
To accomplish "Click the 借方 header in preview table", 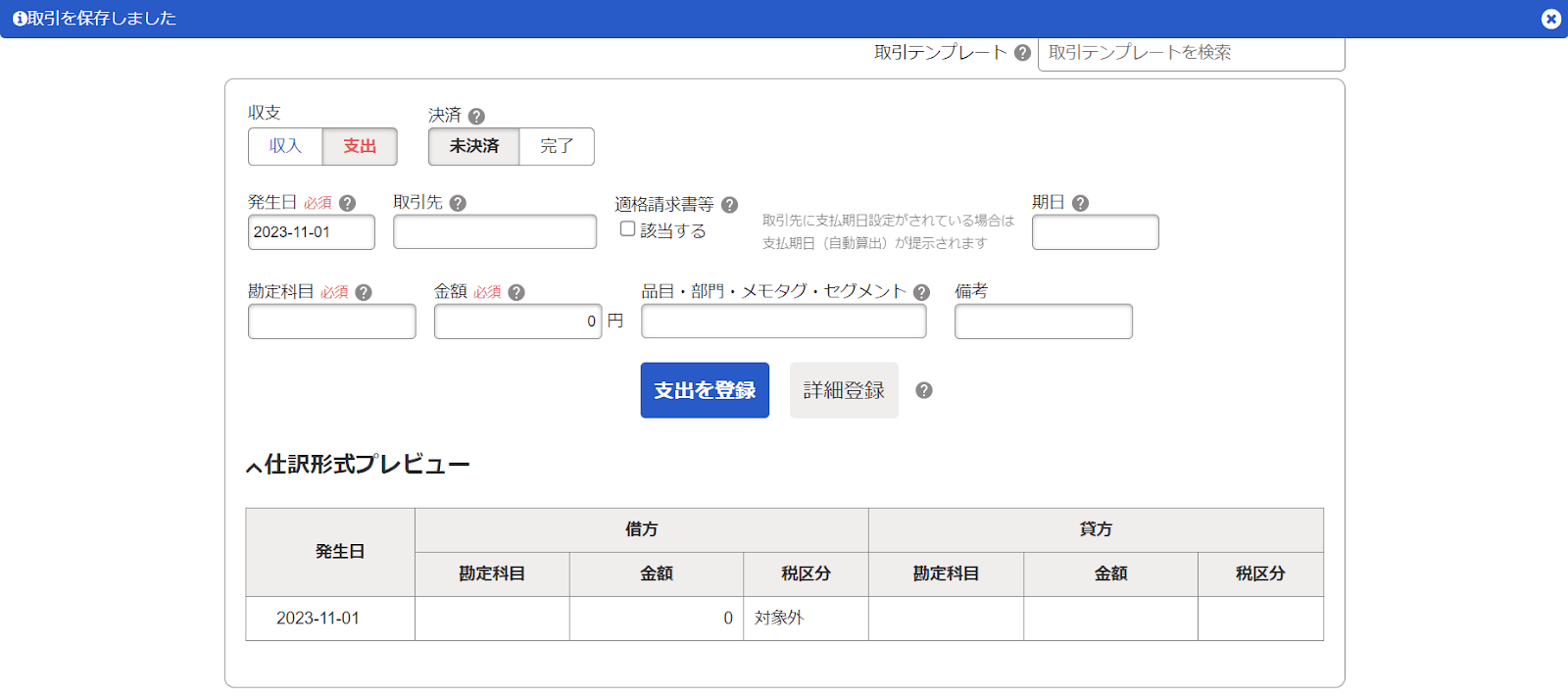I will pos(642,529).
